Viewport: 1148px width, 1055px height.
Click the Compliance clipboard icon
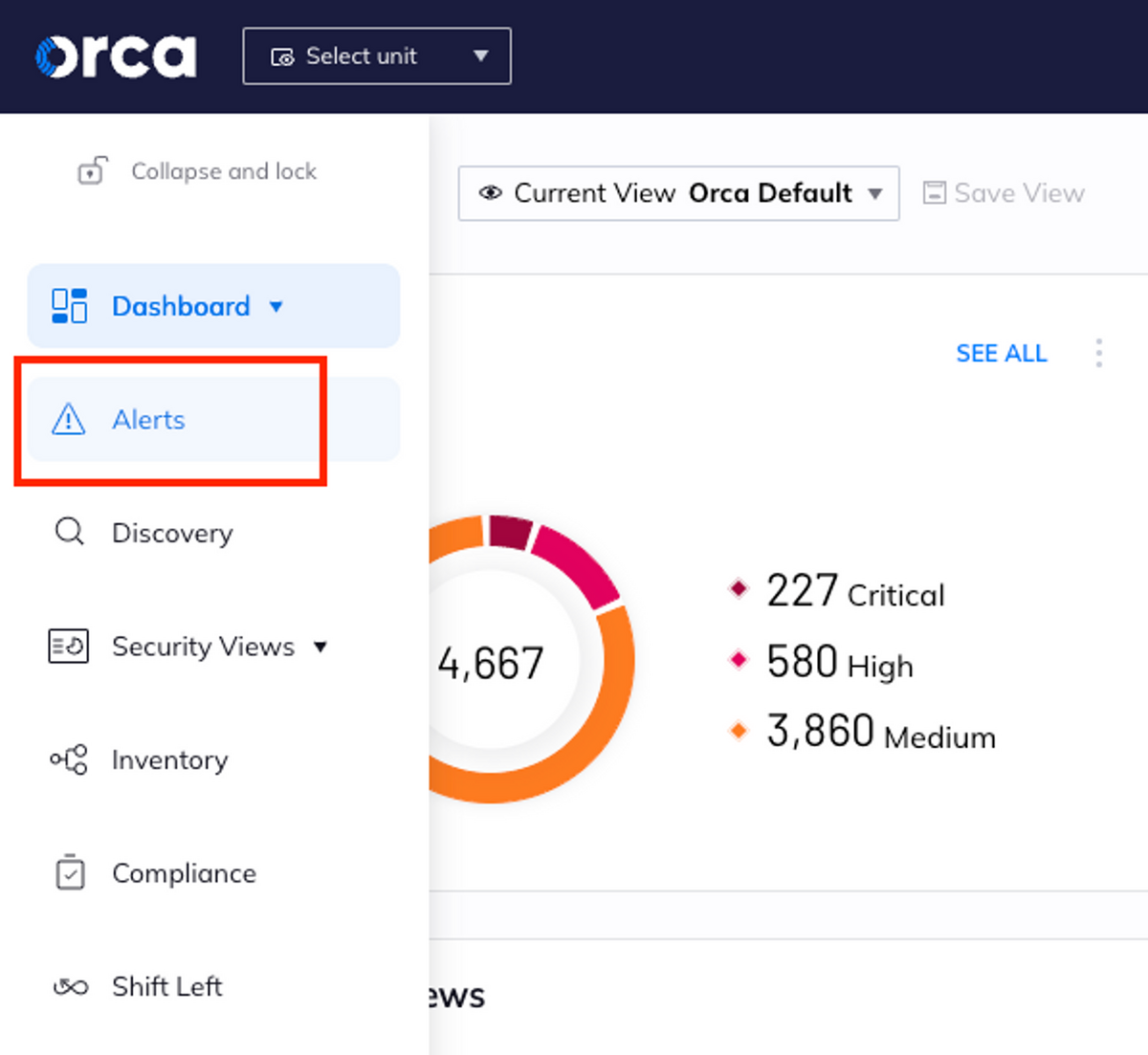pos(68,872)
